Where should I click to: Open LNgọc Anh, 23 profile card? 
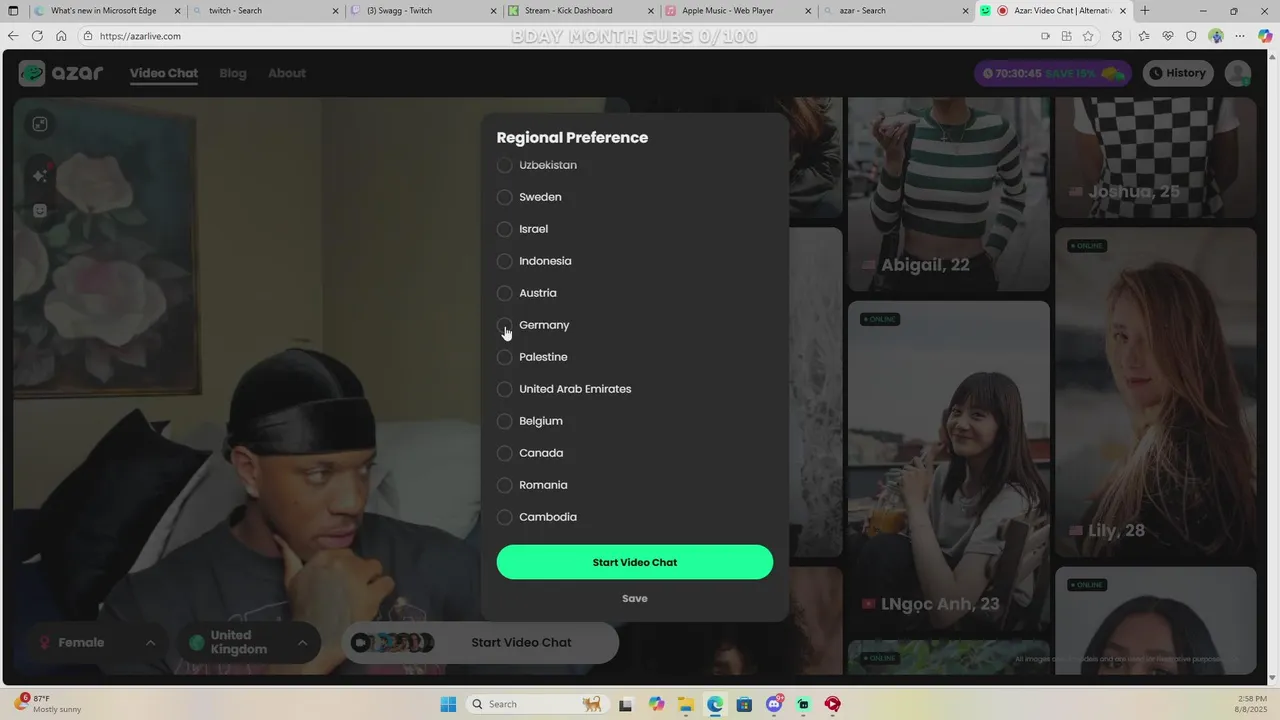(948, 466)
